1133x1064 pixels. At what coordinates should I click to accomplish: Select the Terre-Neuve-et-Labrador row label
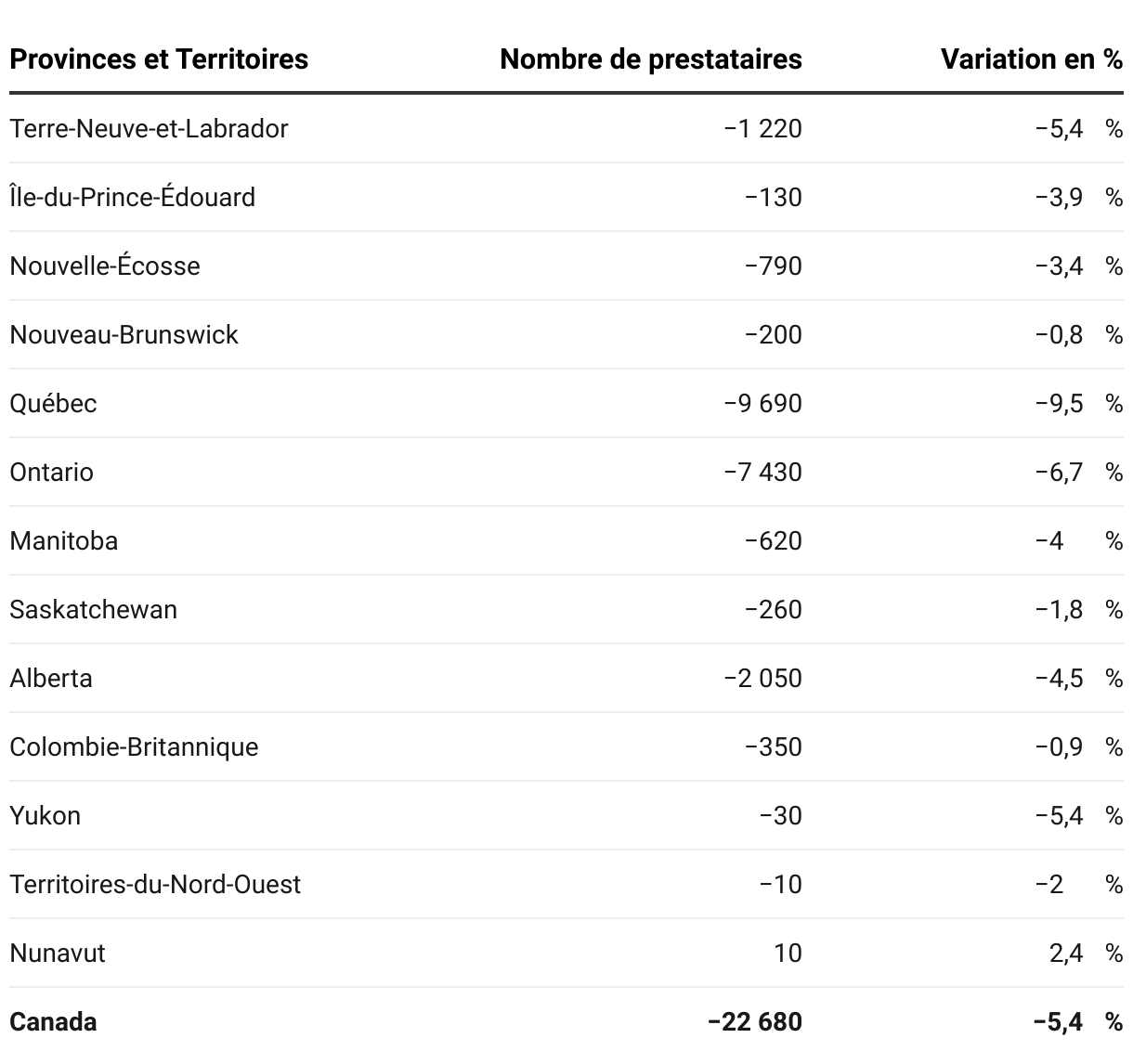(x=149, y=128)
